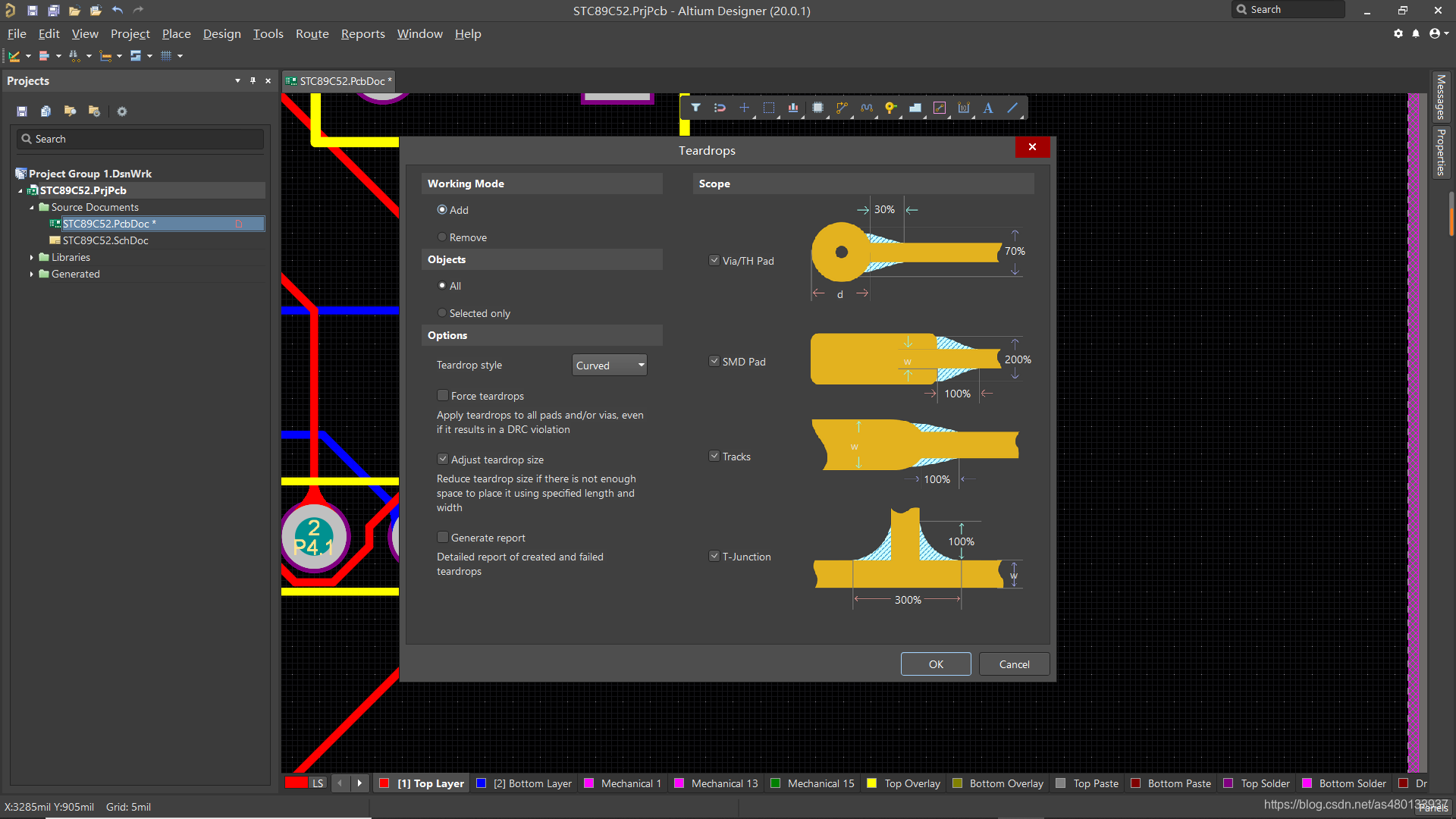The image size is (1456, 819).
Task: Select the place line tool
Action: tap(1012, 108)
